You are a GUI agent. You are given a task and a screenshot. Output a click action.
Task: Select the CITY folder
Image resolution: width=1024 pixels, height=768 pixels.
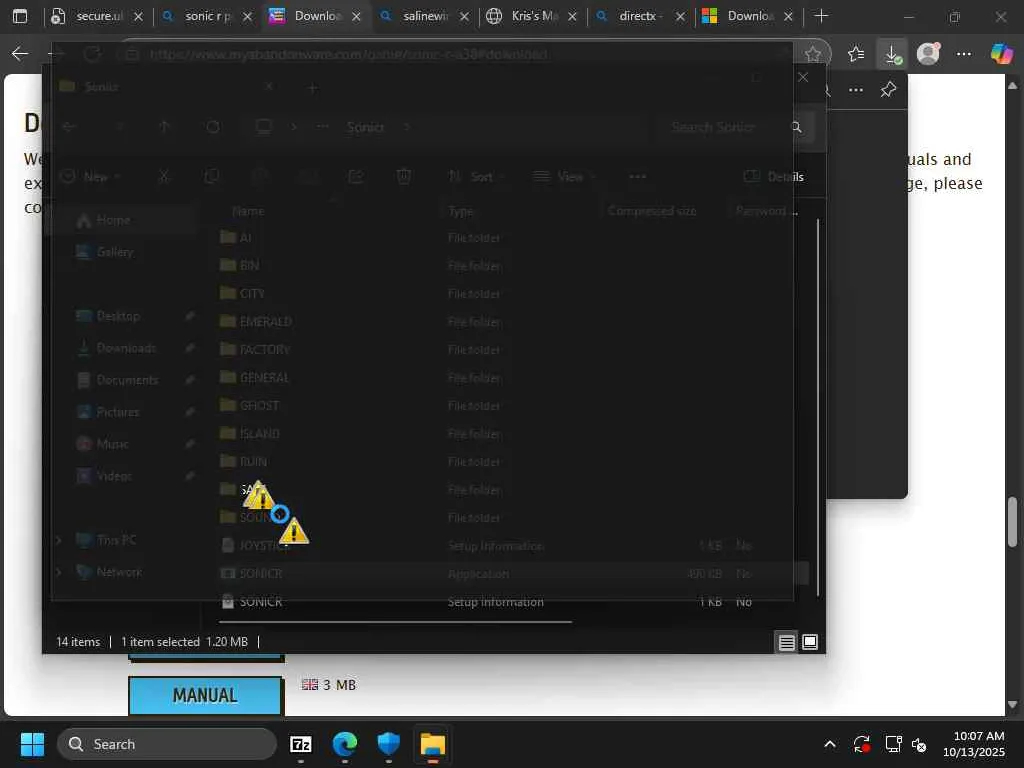tap(252, 294)
